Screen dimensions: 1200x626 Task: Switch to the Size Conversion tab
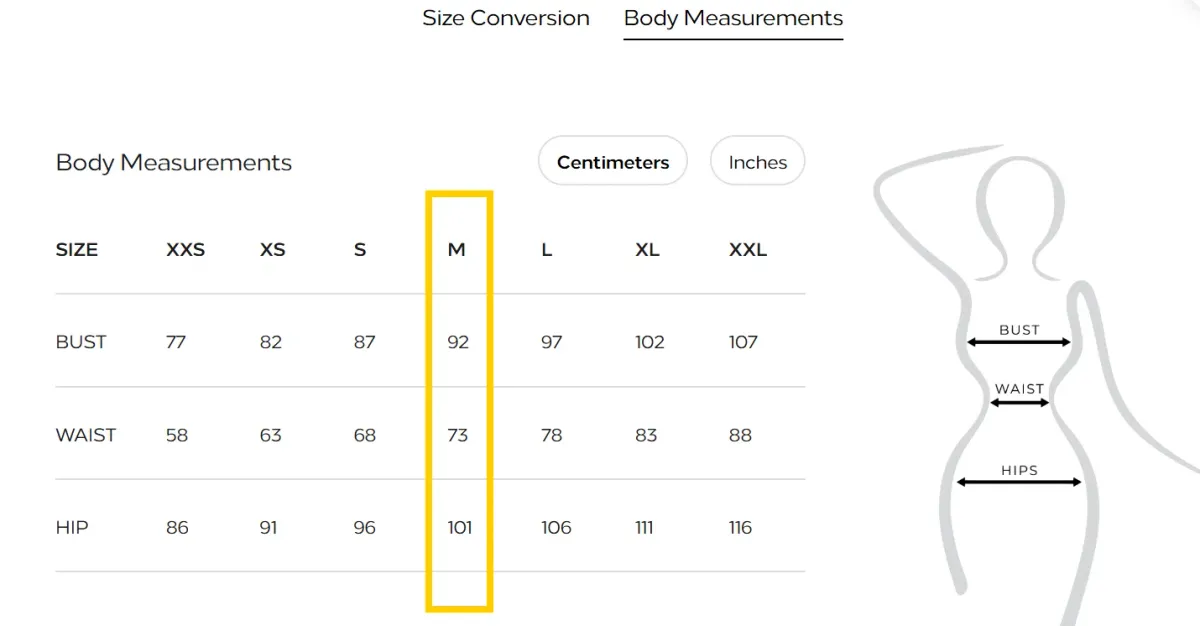click(506, 18)
